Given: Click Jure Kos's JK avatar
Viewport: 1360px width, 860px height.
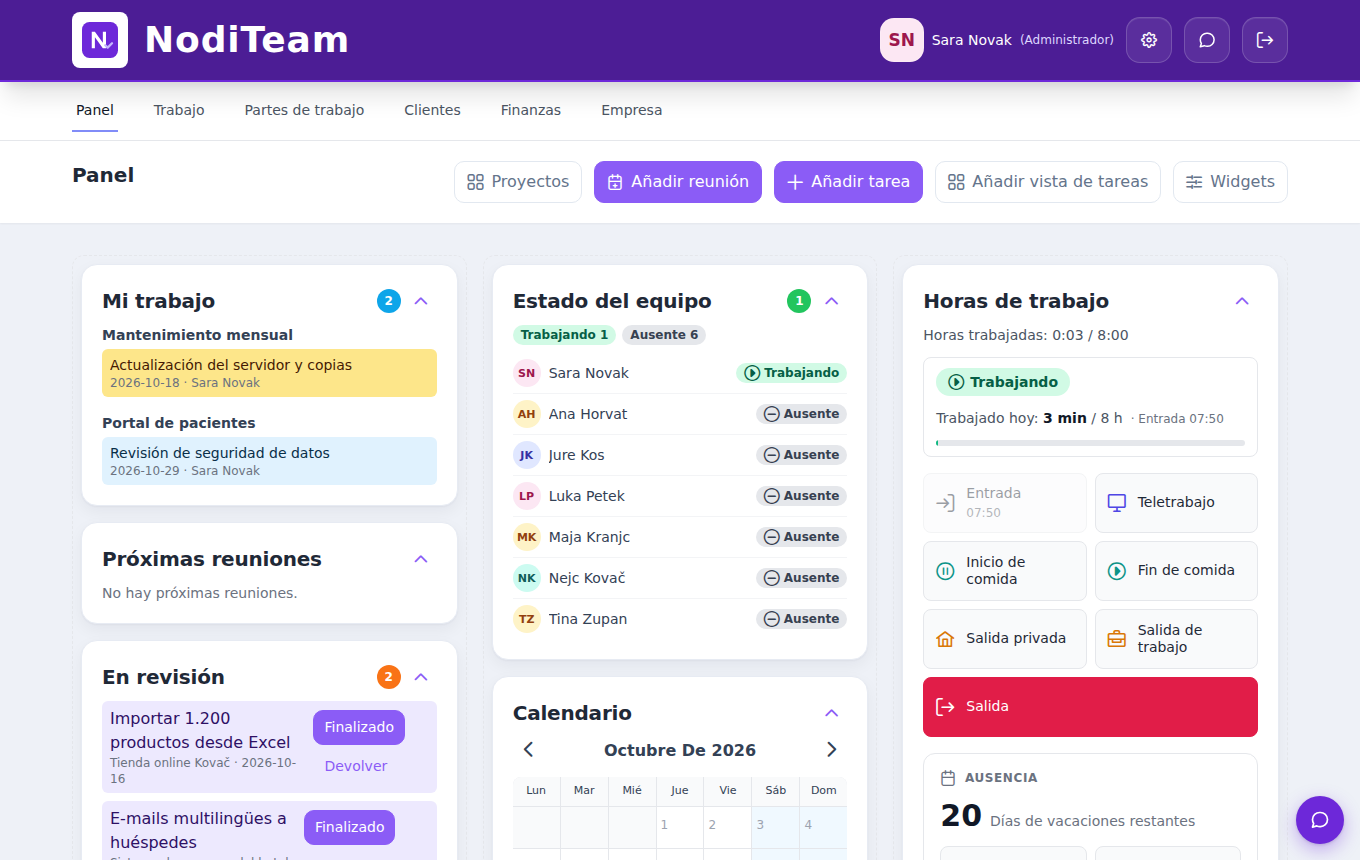Looking at the screenshot, I should 527,455.
